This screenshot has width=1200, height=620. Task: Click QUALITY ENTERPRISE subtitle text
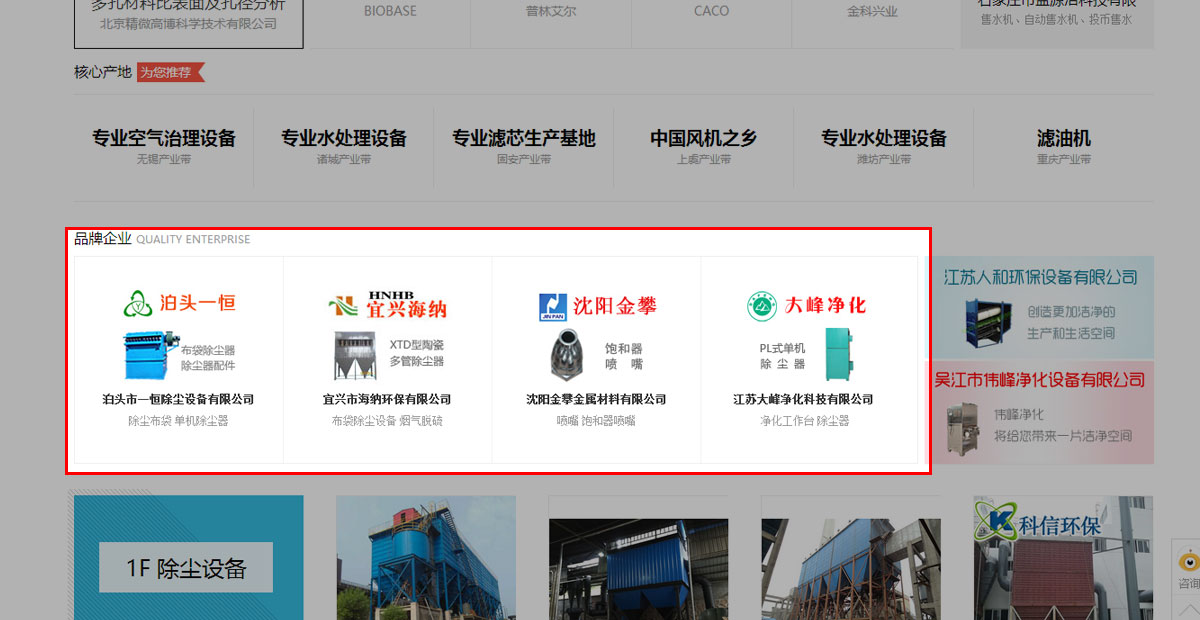pos(193,240)
